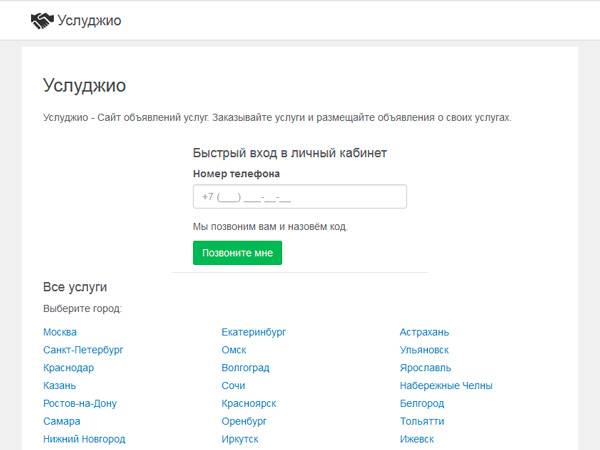Choose the Краснодар city link
Viewport: 600px width, 450px height.
(x=68, y=368)
